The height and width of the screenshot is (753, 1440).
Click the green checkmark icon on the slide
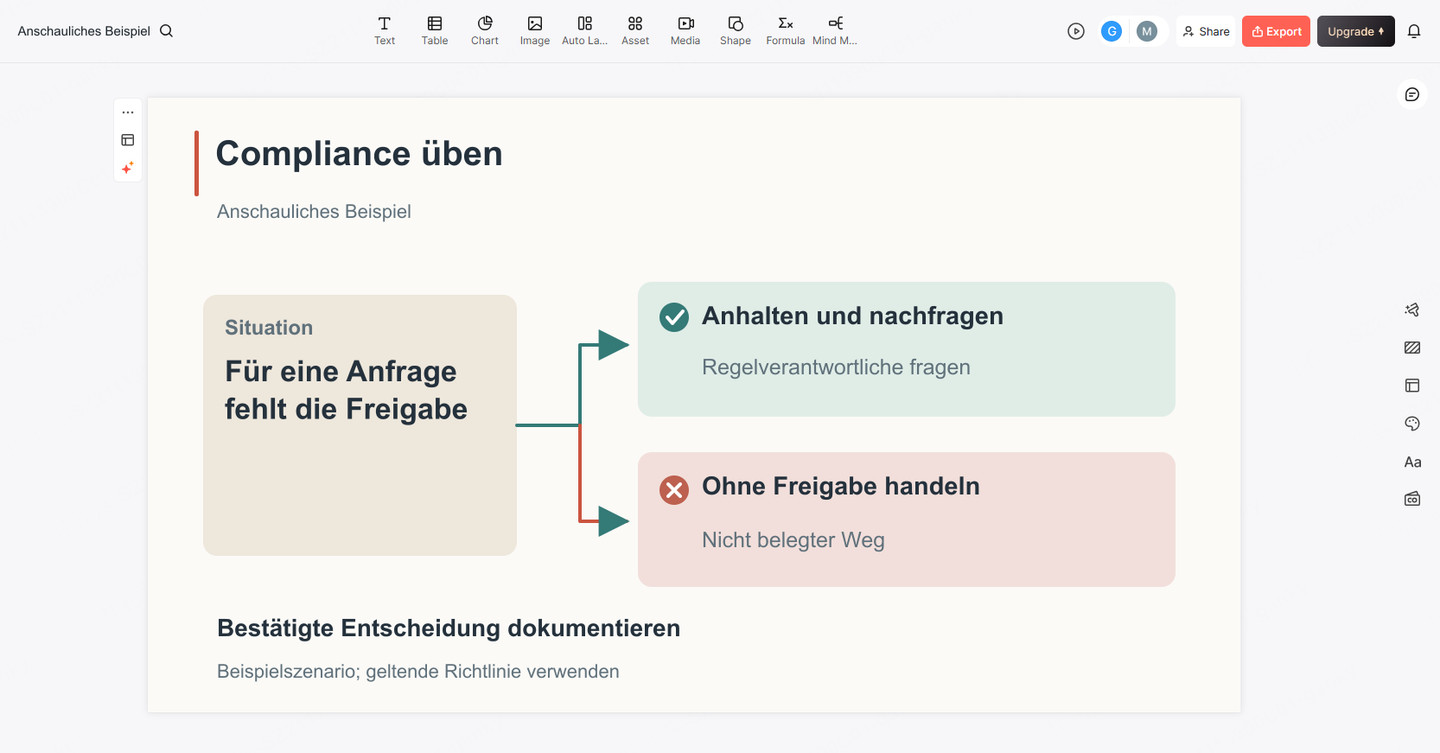pos(674,317)
